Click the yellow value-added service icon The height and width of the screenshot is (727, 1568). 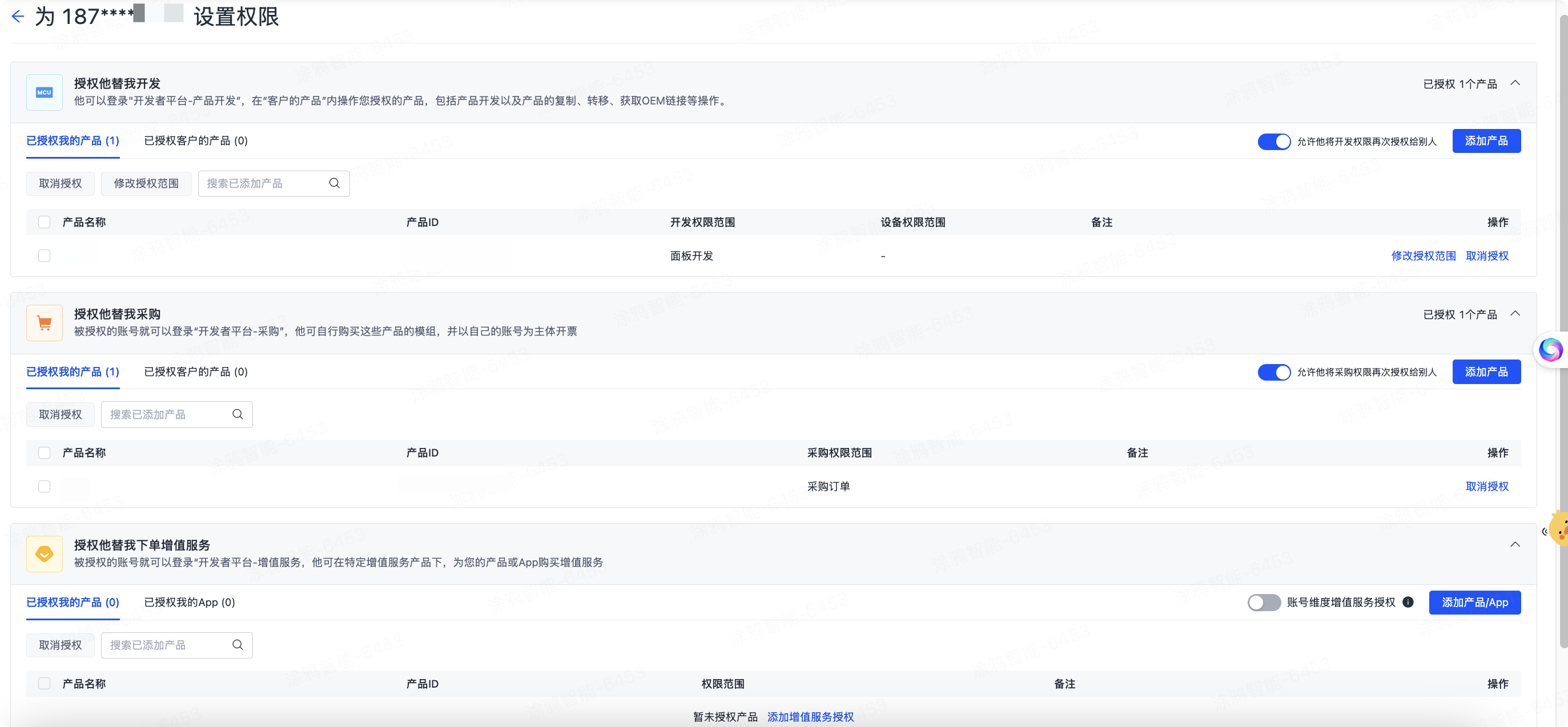[45, 554]
